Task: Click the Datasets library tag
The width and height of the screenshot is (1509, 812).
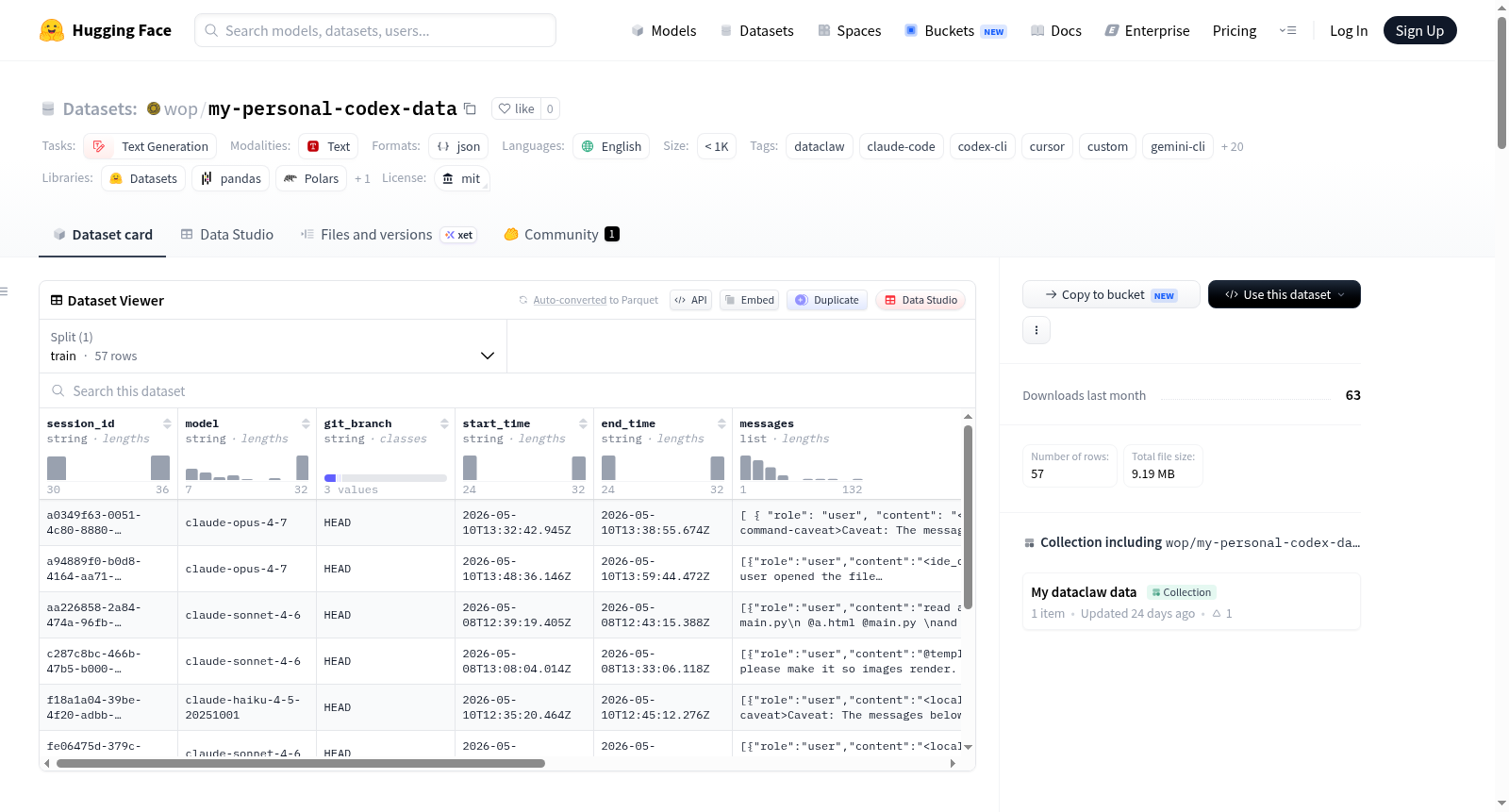Action: tap(143, 178)
